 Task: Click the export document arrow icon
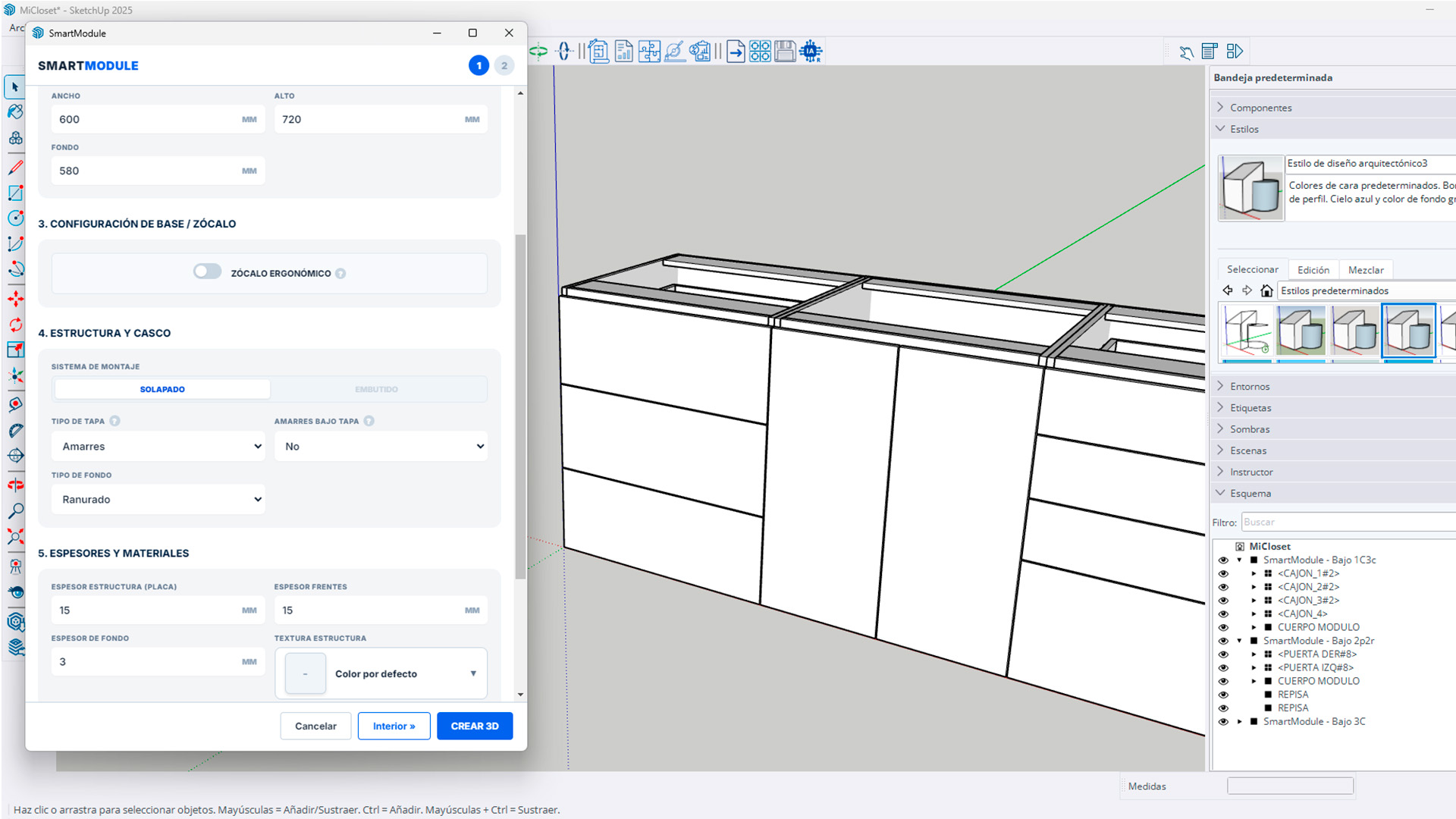pyautogui.click(x=736, y=52)
